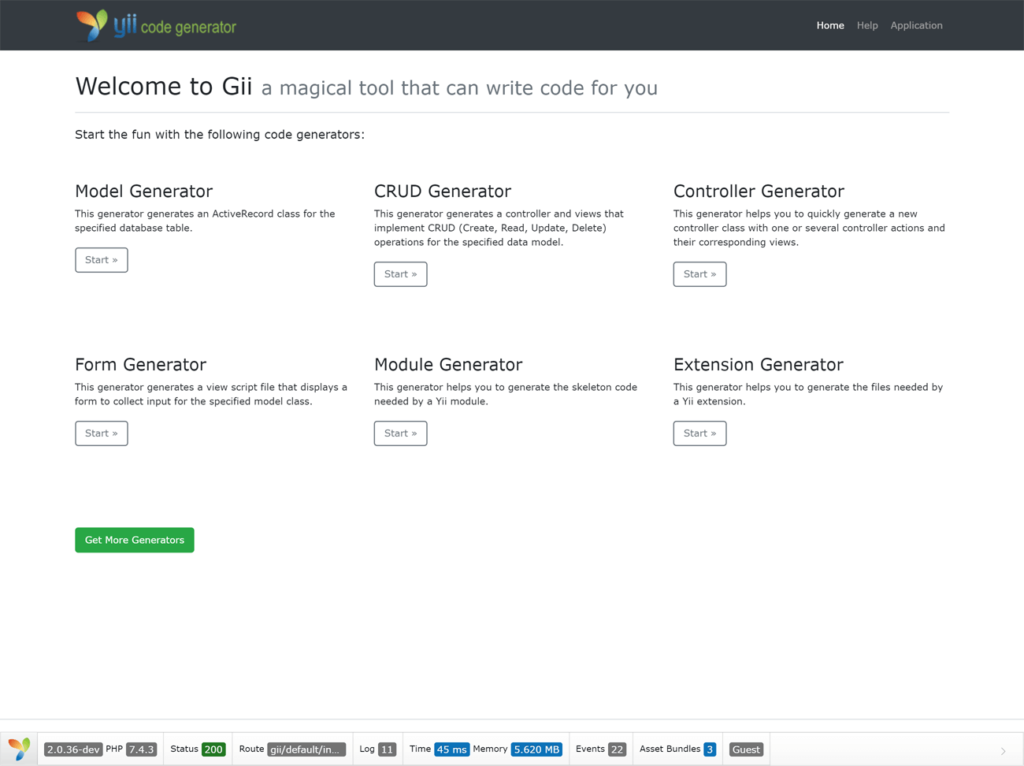Open the Yii debug toolbar logo icon
1024x766 pixels.
(19, 749)
